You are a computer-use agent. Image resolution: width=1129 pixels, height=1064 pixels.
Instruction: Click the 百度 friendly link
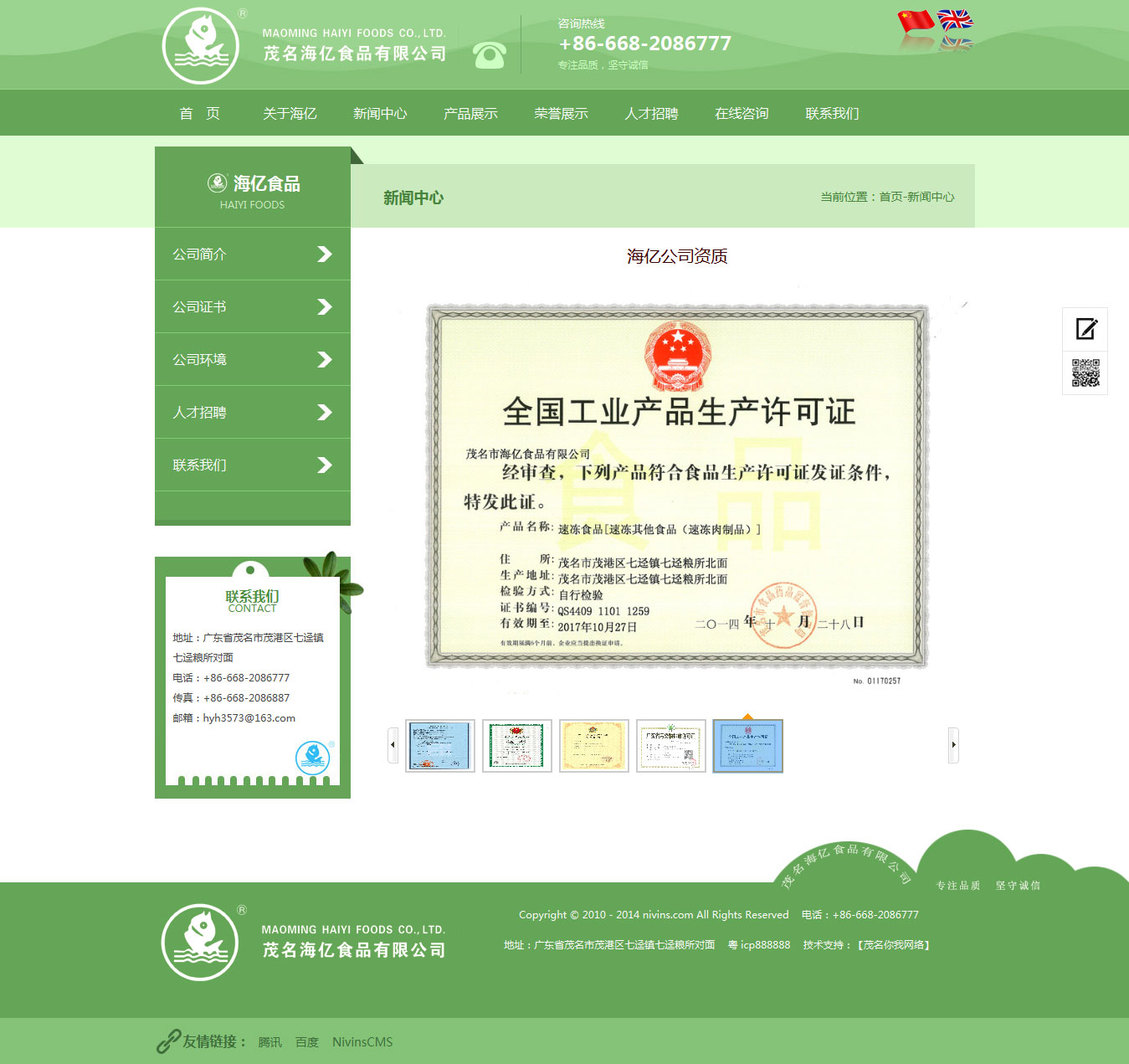click(307, 1042)
